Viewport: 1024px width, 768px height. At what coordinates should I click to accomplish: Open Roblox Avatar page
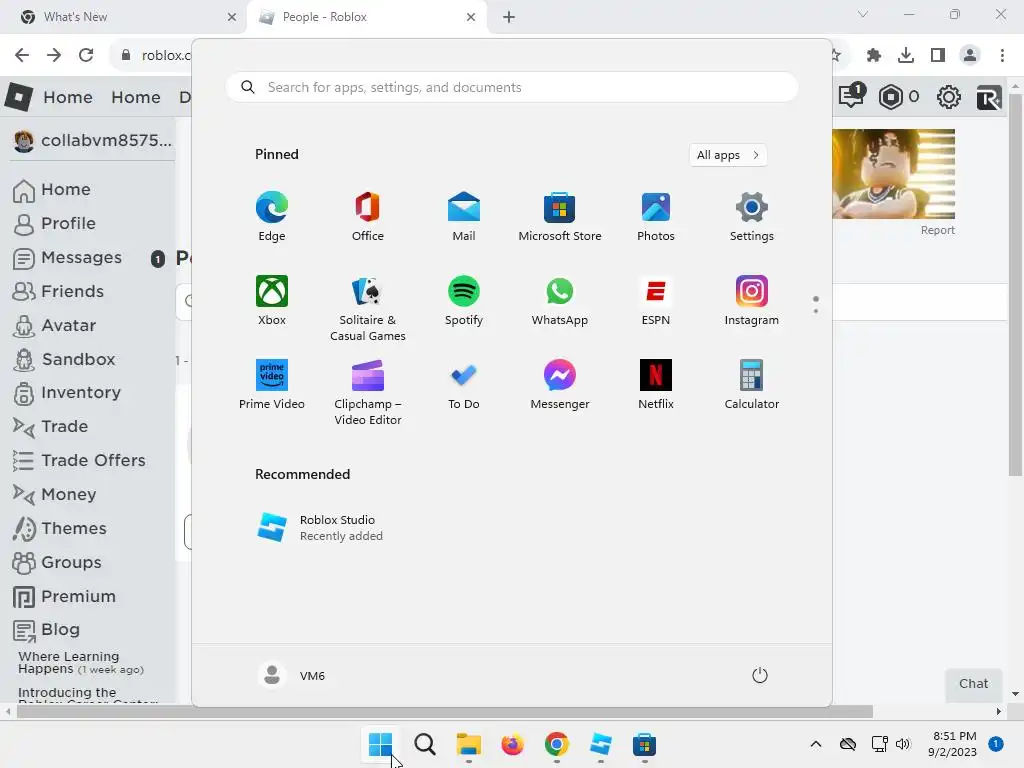pos(54,325)
